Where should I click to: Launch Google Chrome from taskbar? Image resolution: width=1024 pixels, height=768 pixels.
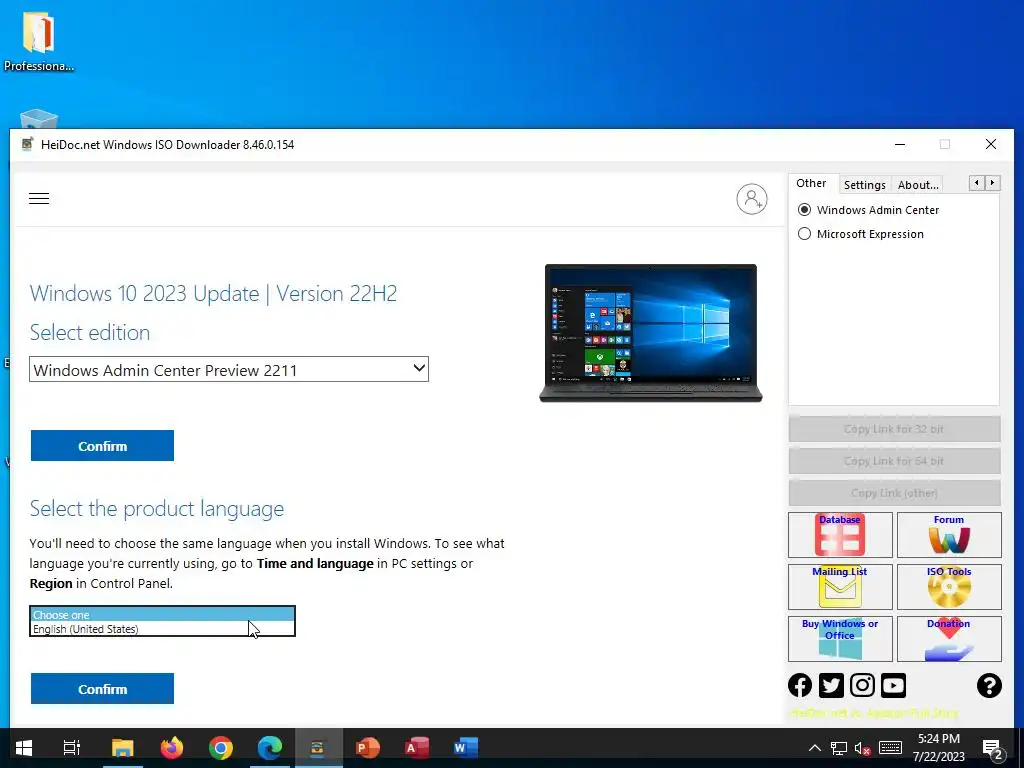click(x=221, y=748)
